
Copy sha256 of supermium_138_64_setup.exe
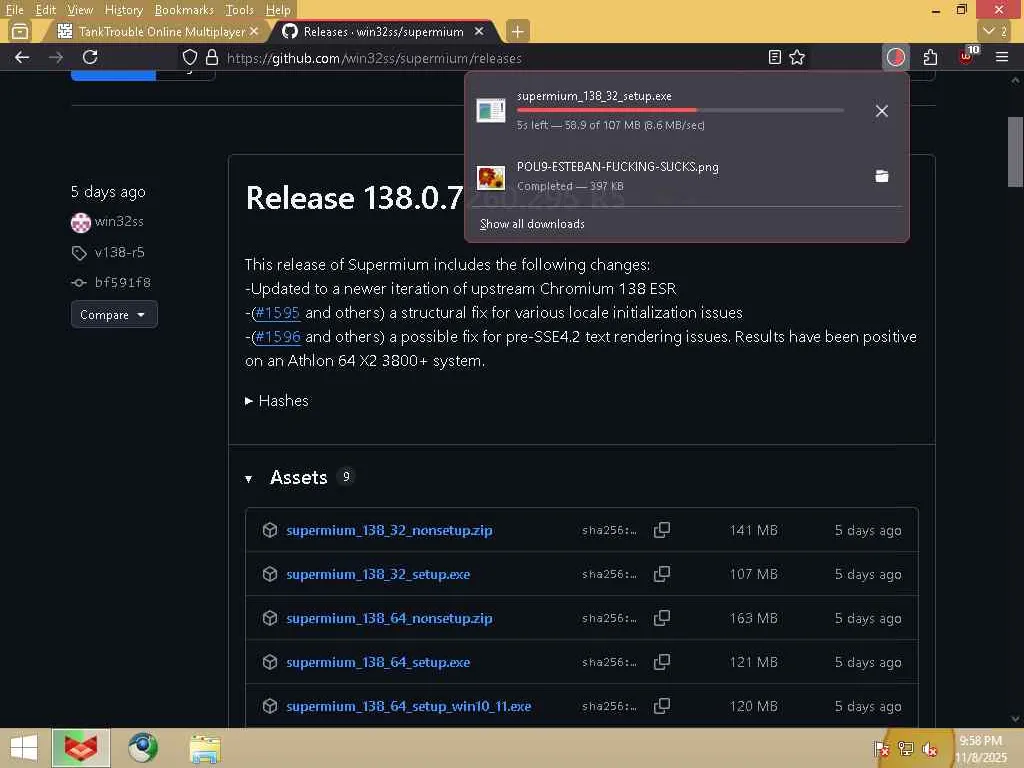[x=662, y=662]
